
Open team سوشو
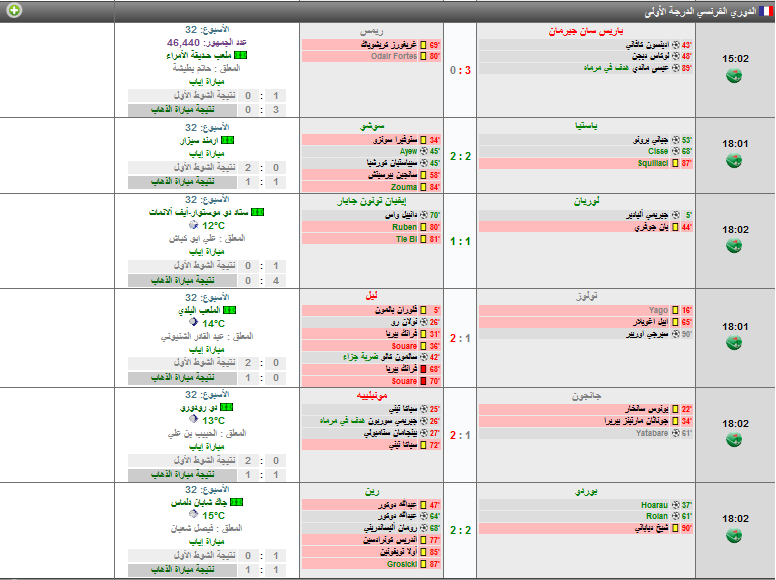[372, 126]
